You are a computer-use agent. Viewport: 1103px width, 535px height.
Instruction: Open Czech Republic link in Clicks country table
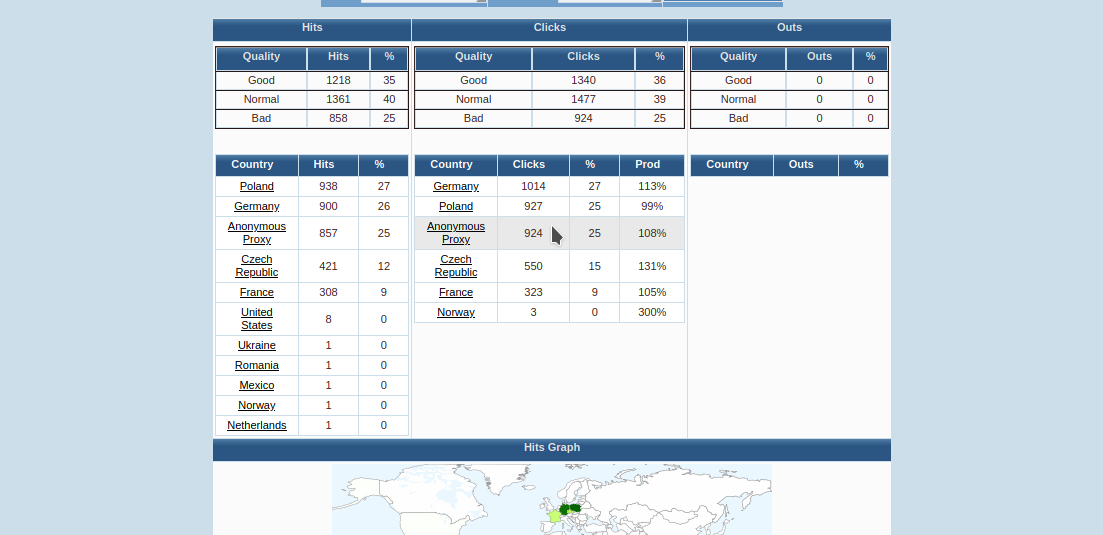tap(456, 266)
